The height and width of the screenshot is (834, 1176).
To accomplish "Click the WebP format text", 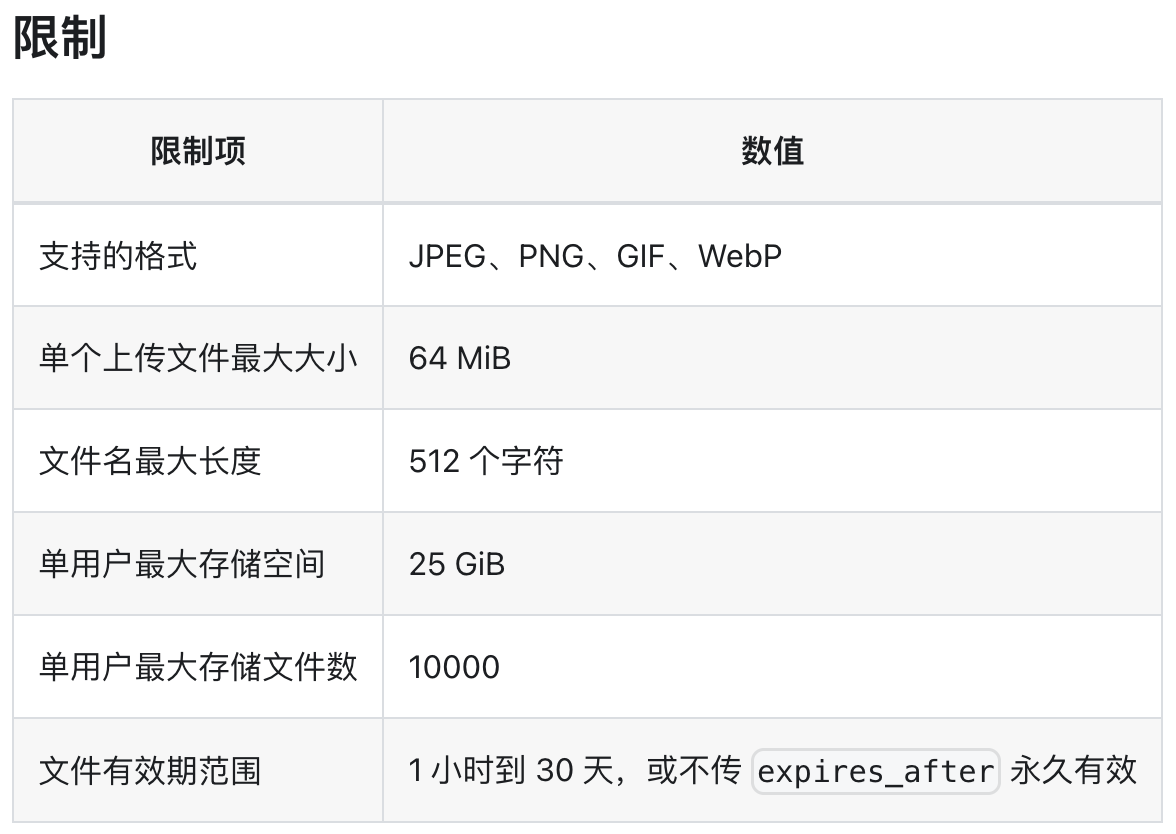I will click(x=740, y=256).
